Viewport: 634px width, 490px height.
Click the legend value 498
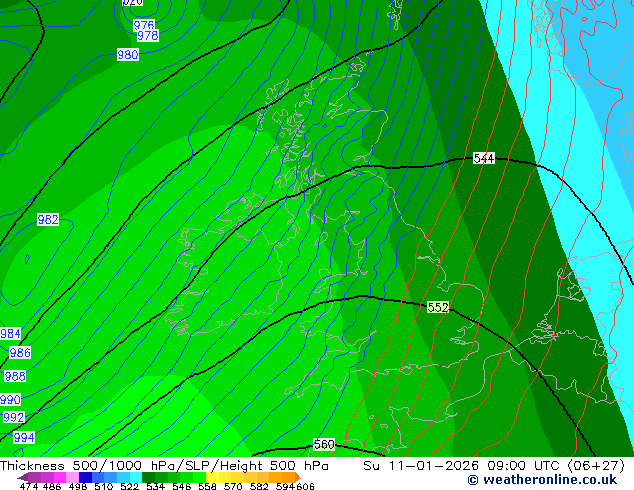[78, 486]
